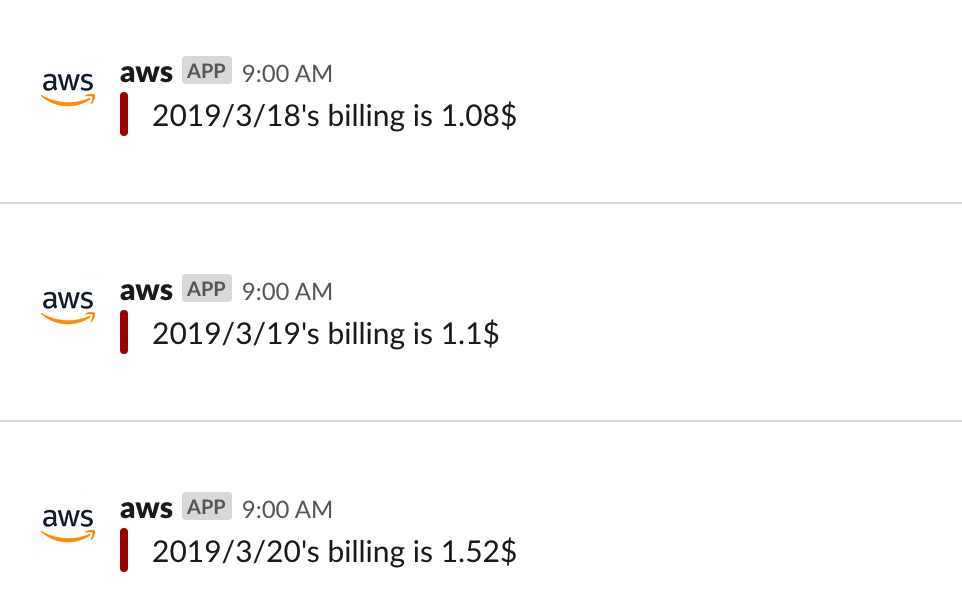Image resolution: width=962 pixels, height=610 pixels.
Task: Click the red attachment bar on the 2019/3/19 message
Action: (x=124, y=332)
